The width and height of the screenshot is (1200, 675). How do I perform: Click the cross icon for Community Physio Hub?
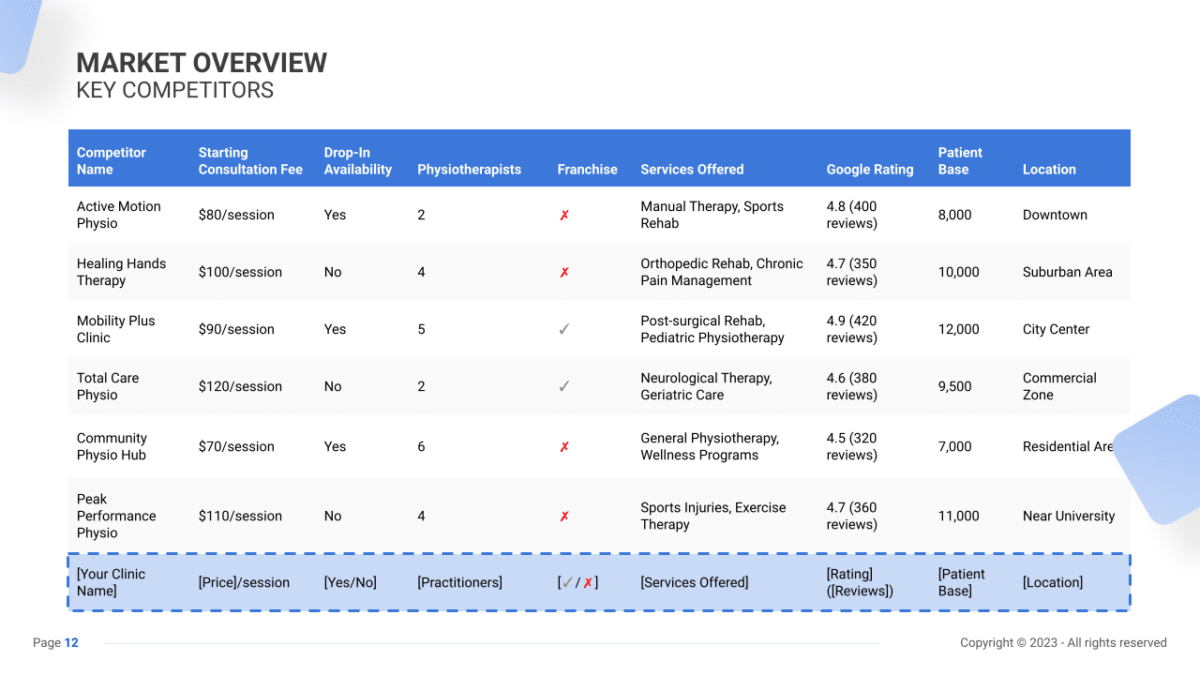pyautogui.click(x=566, y=446)
